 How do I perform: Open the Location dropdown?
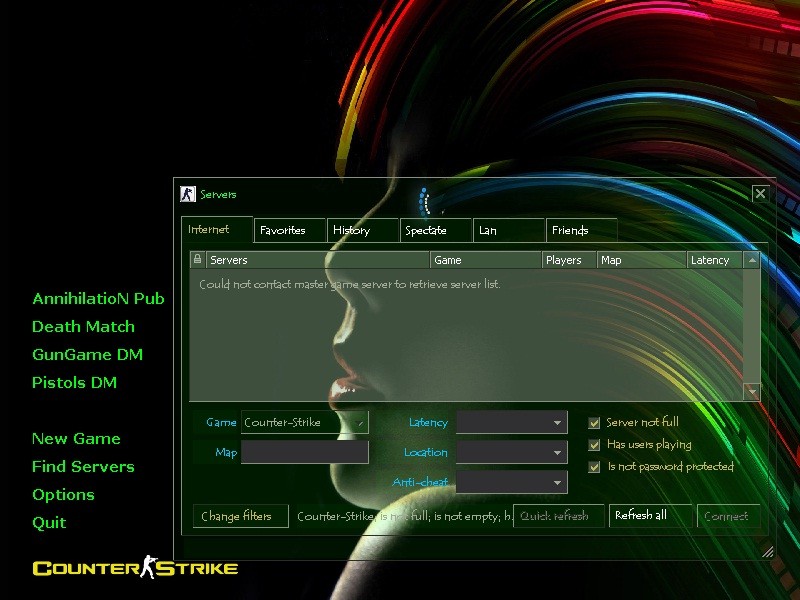coord(557,452)
